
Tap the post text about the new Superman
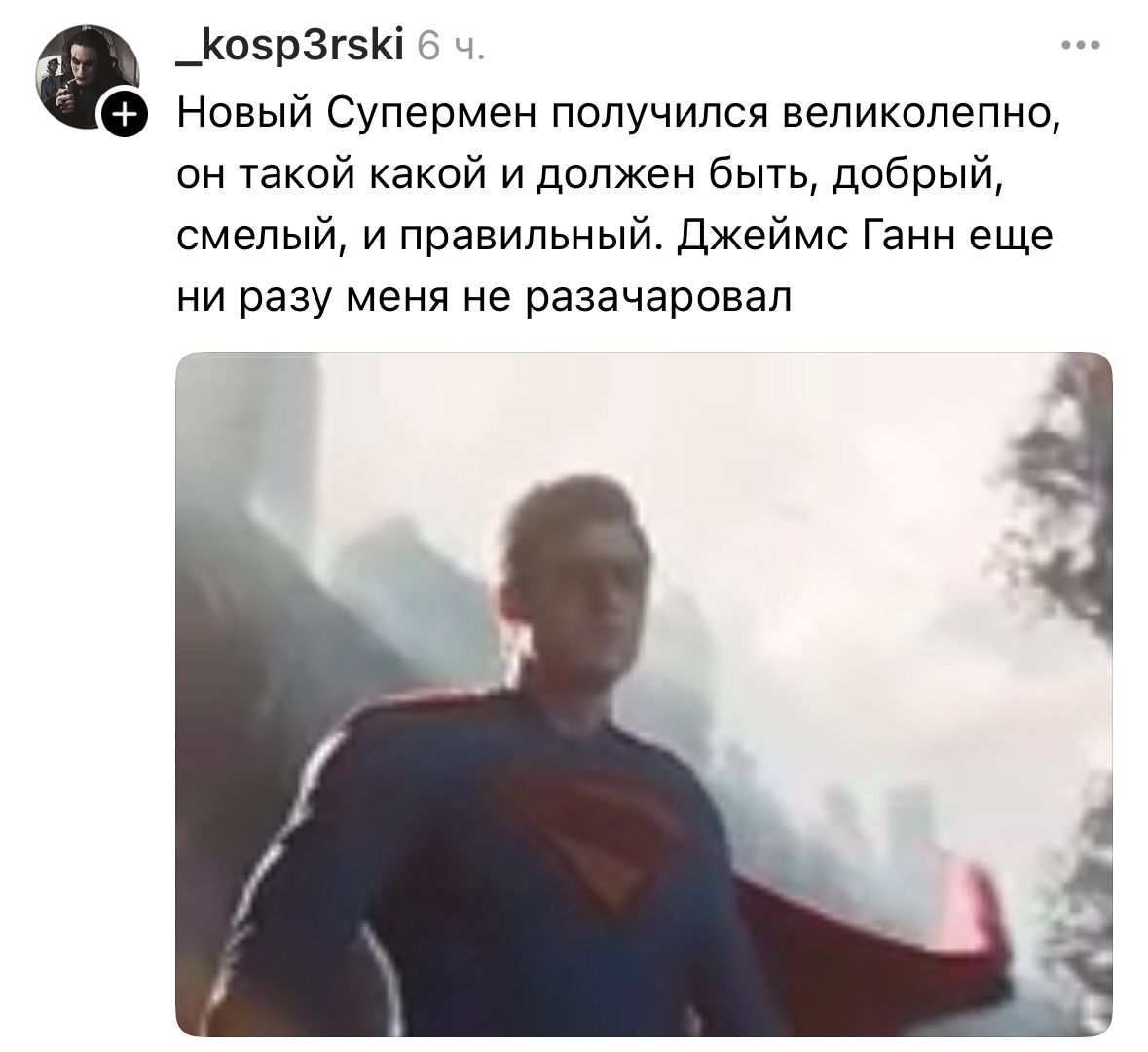617,206
